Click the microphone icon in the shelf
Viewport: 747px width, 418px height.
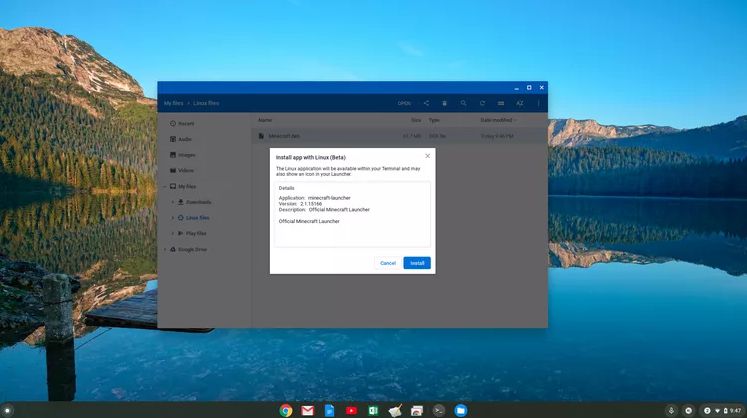671,410
